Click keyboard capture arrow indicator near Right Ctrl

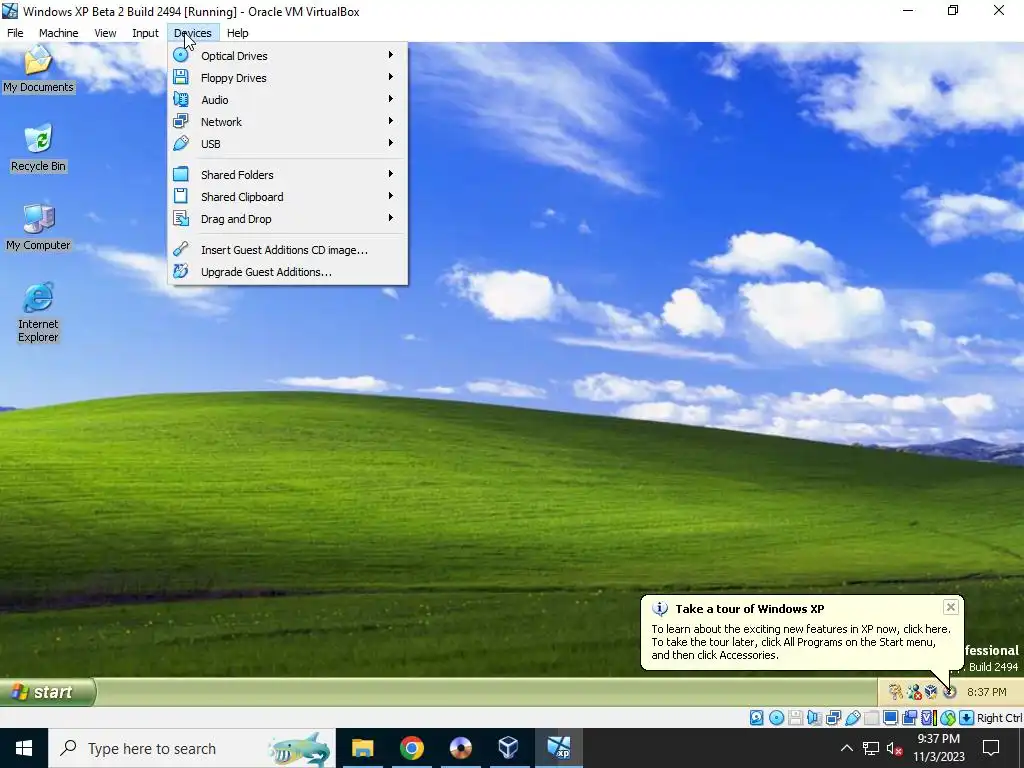[x=967, y=718]
